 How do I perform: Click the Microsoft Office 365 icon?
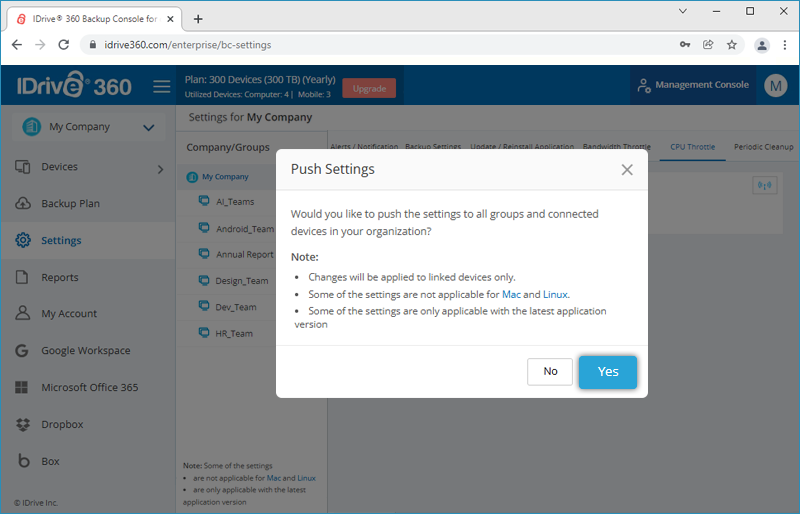click(23, 388)
